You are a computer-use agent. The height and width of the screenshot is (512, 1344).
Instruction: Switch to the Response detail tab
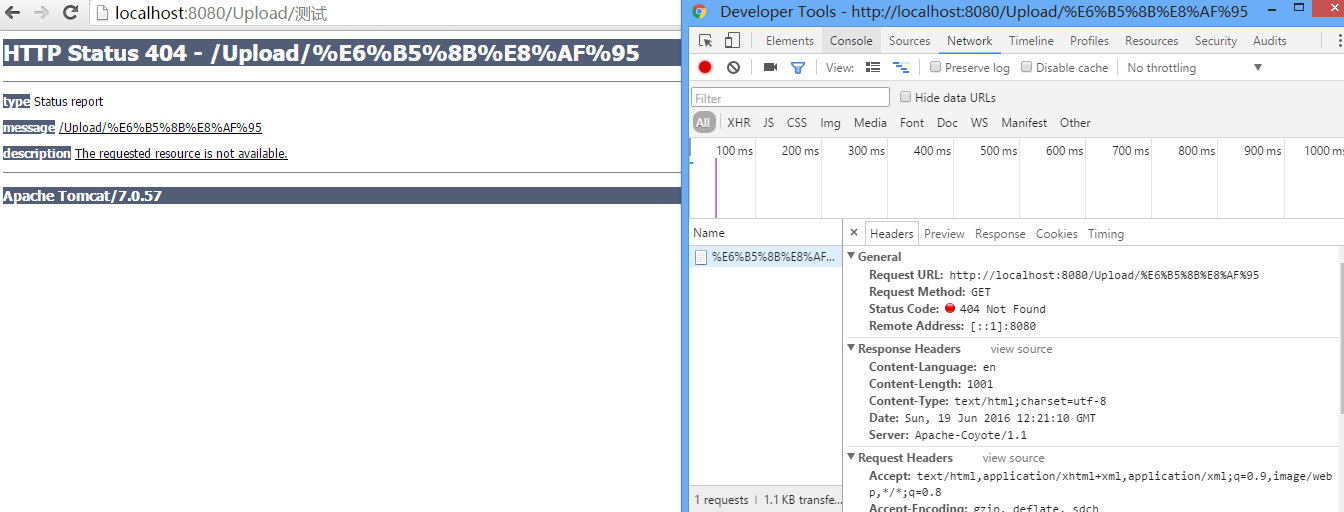[x=1000, y=233]
